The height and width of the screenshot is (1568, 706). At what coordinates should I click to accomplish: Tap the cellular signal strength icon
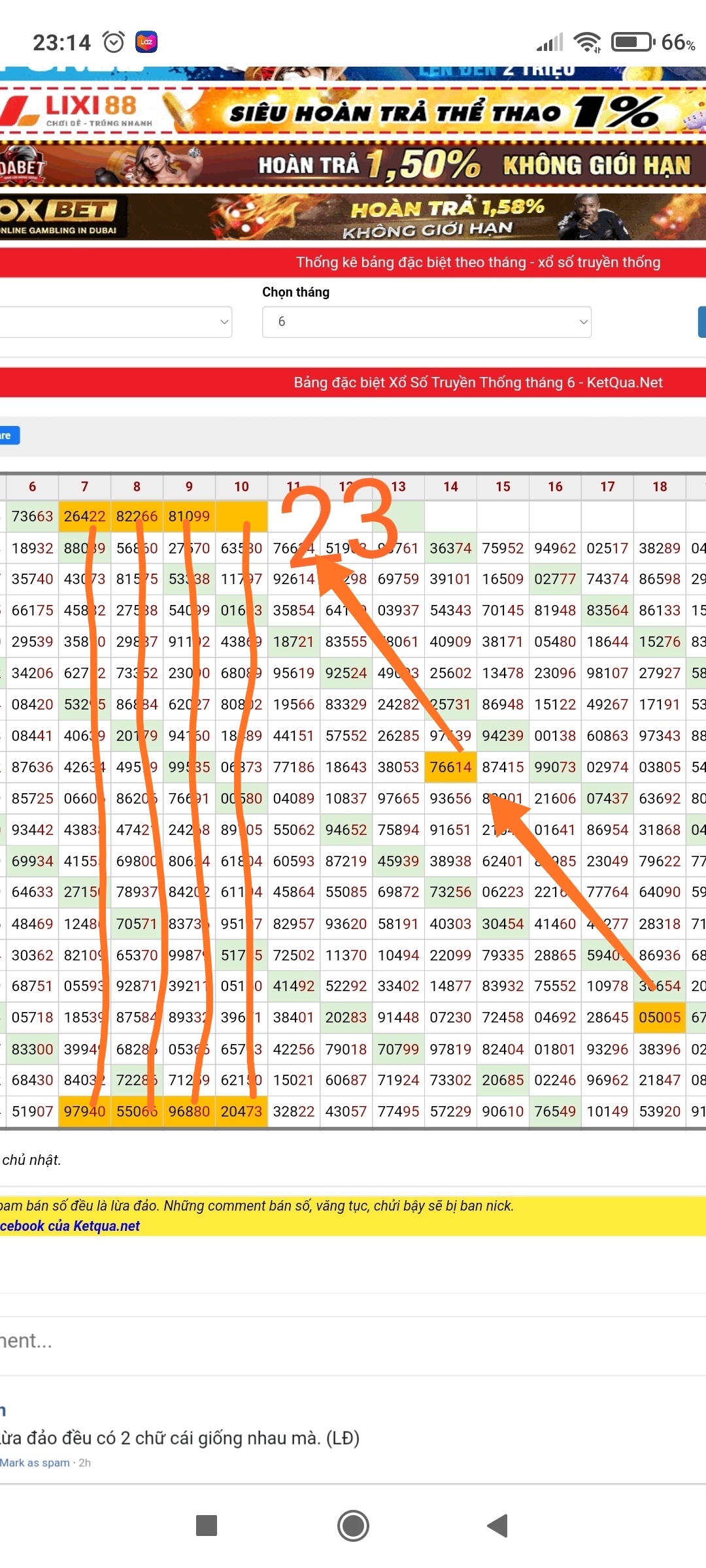coord(550,42)
